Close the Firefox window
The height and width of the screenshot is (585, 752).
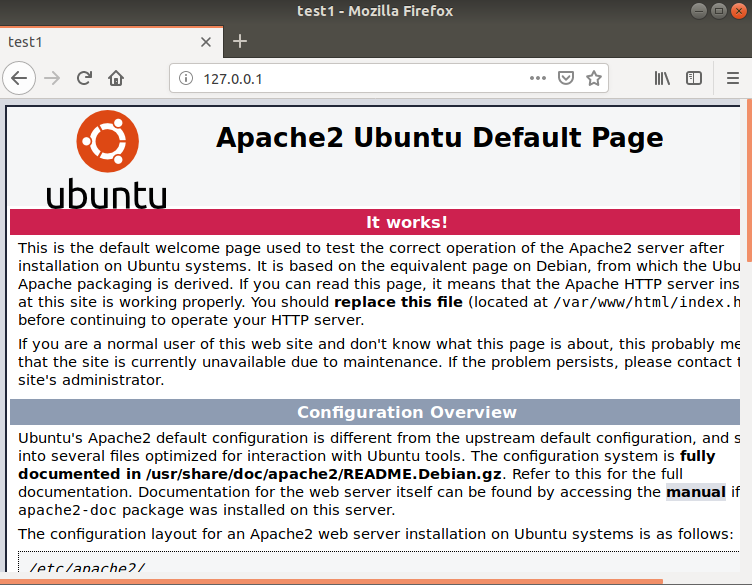pyautogui.click(x=739, y=11)
